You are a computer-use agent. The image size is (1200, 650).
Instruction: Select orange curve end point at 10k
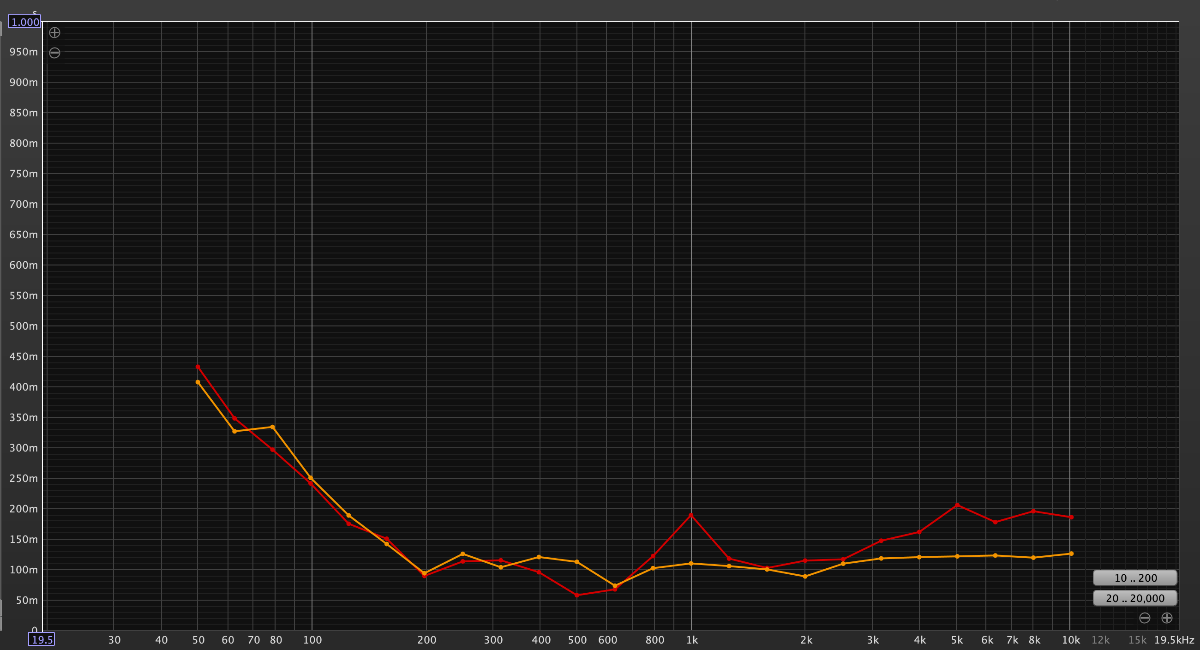click(x=1071, y=553)
